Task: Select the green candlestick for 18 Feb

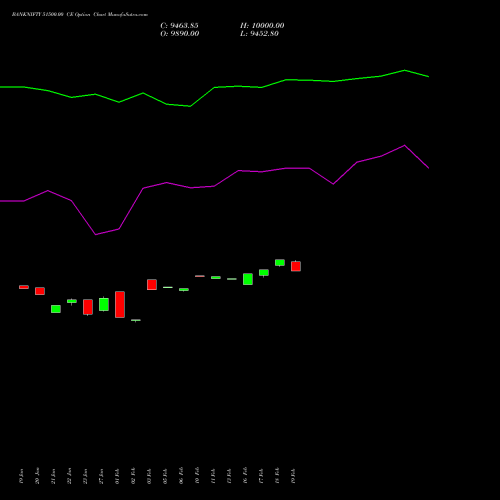Action: pos(280,263)
